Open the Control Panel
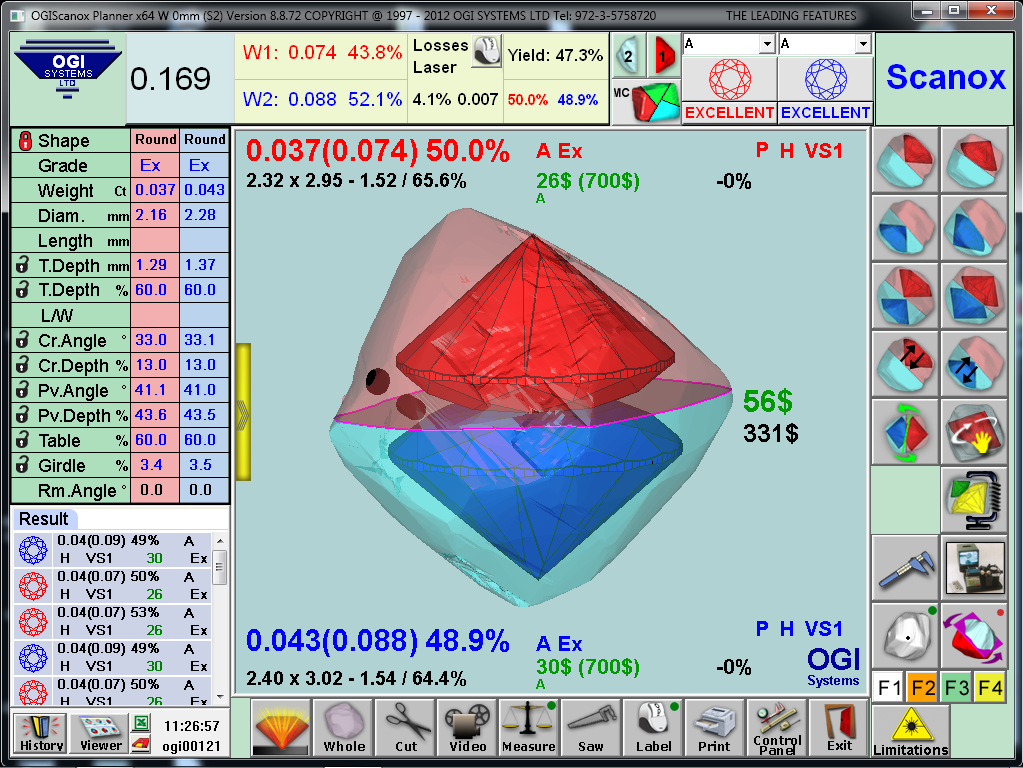 click(776, 728)
